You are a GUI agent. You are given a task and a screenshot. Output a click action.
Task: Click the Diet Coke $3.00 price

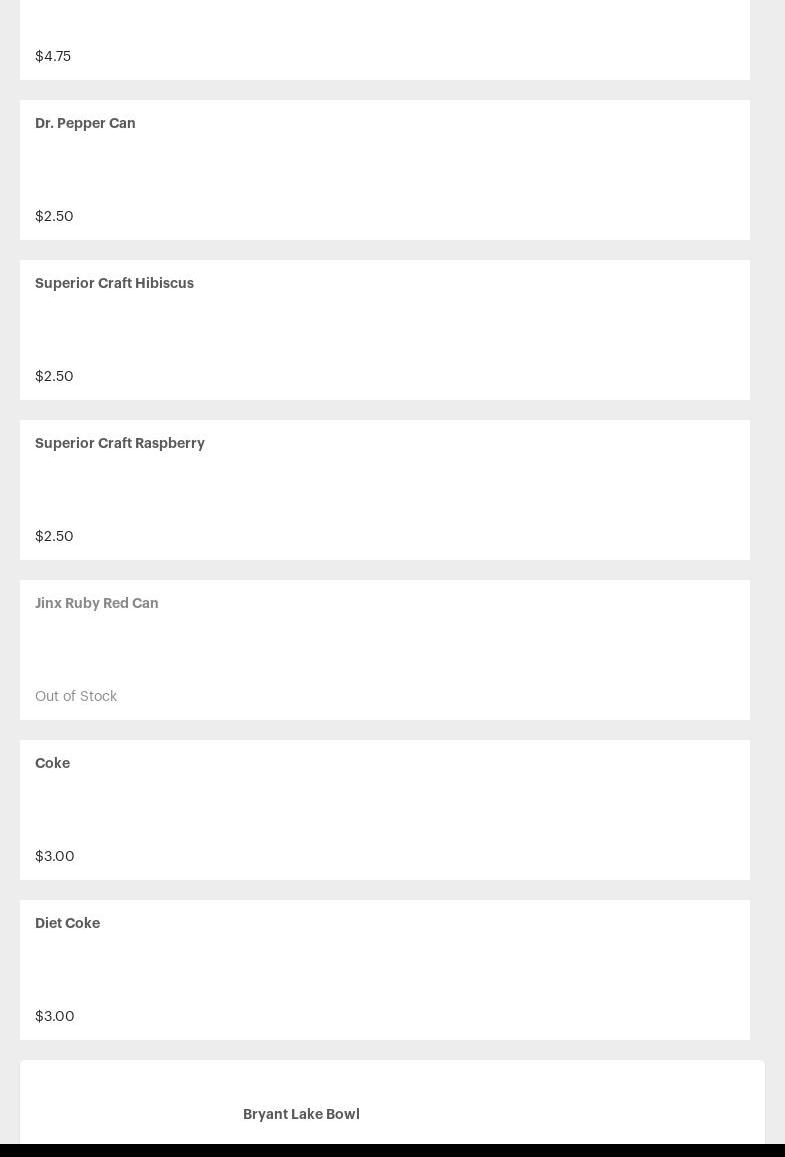click(55, 1016)
